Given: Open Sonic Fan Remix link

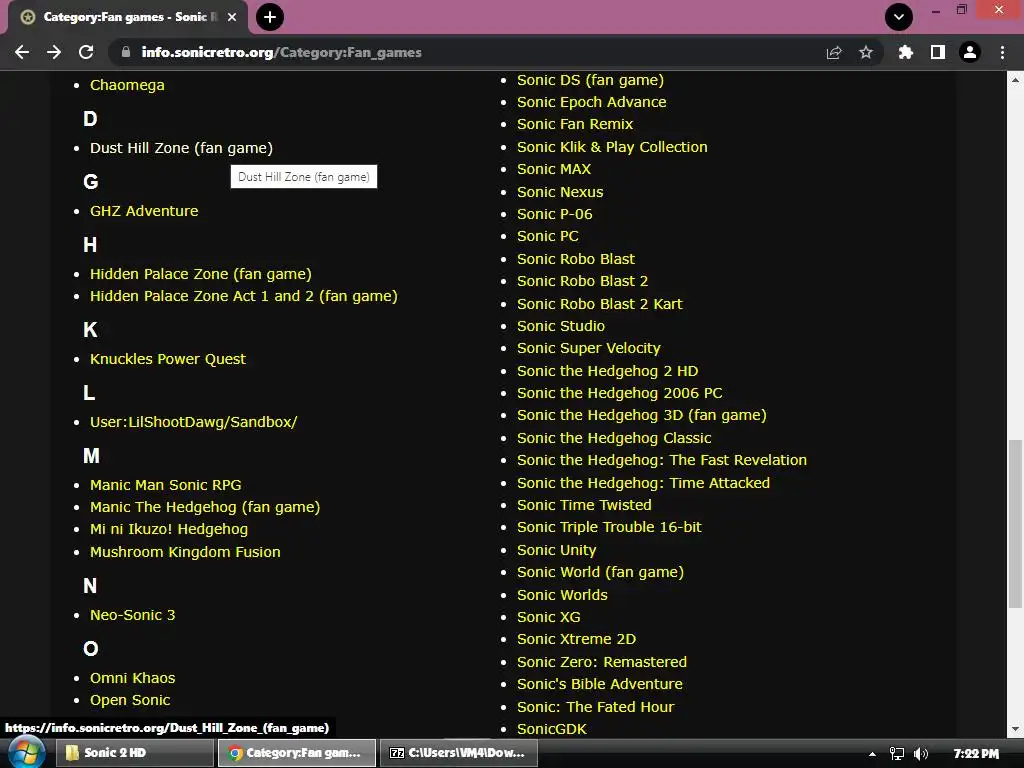Looking at the screenshot, I should point(575,124).
